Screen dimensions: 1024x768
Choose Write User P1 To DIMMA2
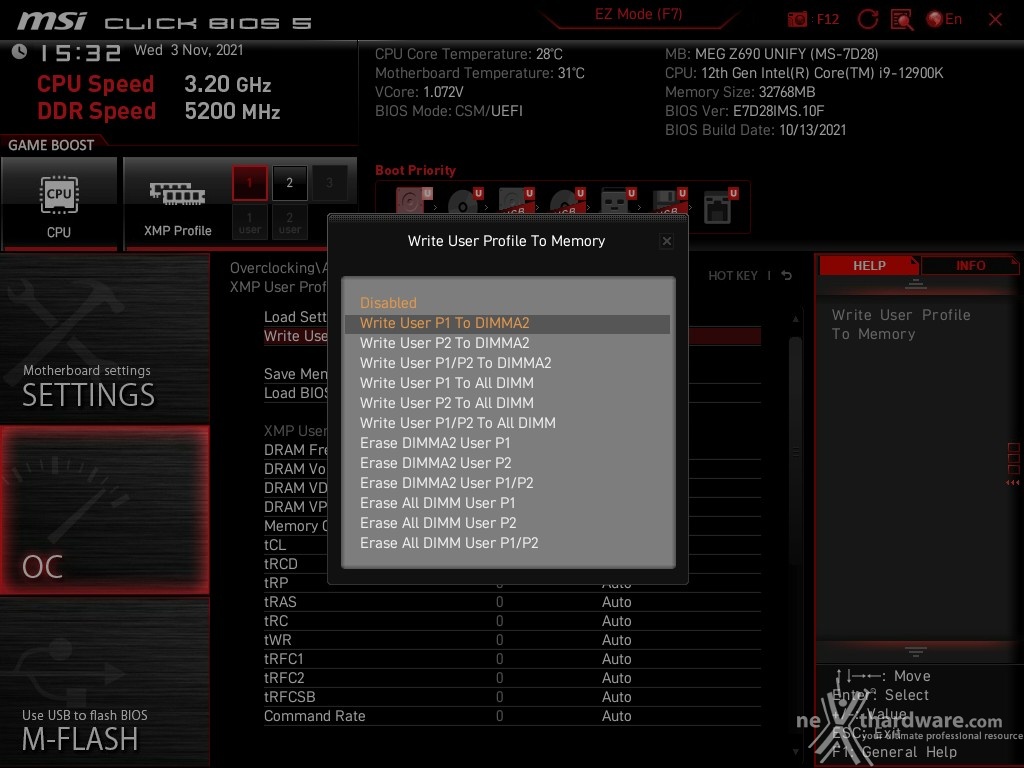pos(507,323)
